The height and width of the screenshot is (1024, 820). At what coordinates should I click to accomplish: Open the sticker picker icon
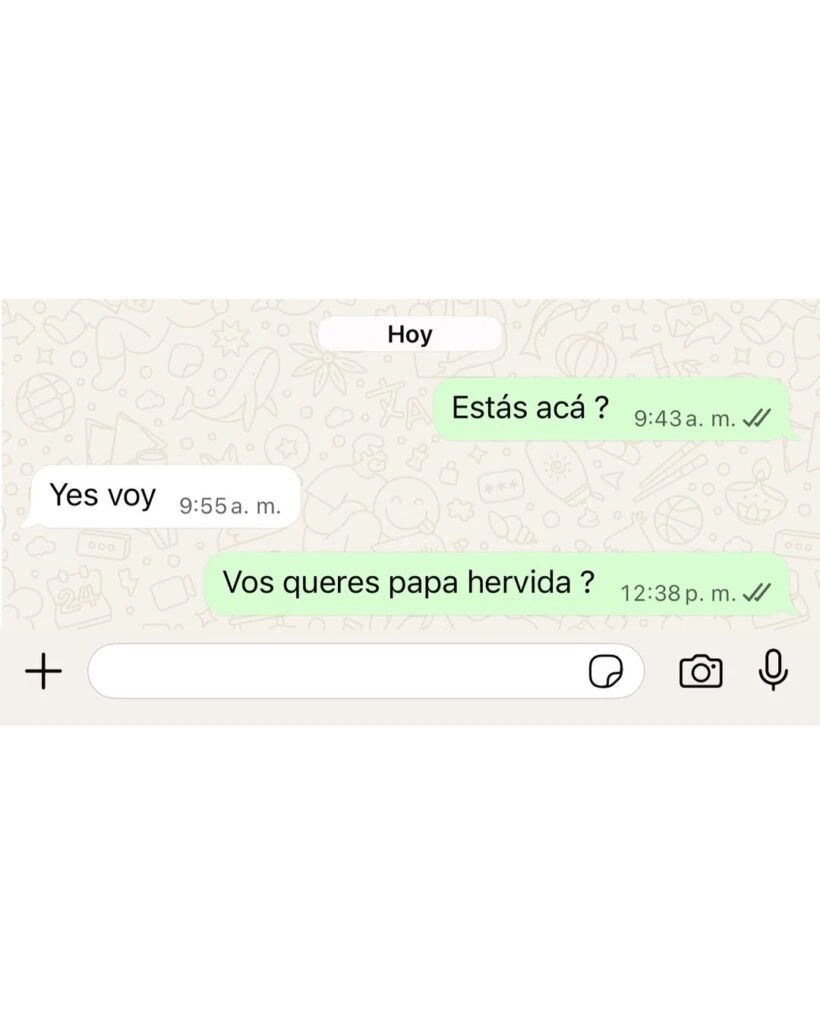605,671
